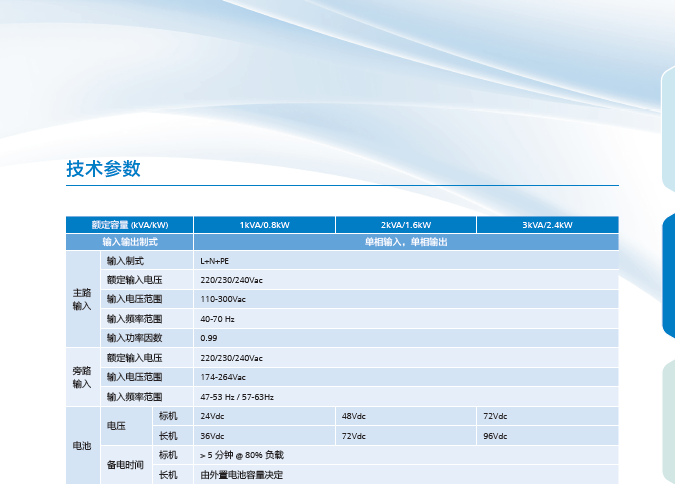Viewport: 675px width, 484px height.
Task: Click the 技术参数 section heading
Action: (x=103, y=169)
